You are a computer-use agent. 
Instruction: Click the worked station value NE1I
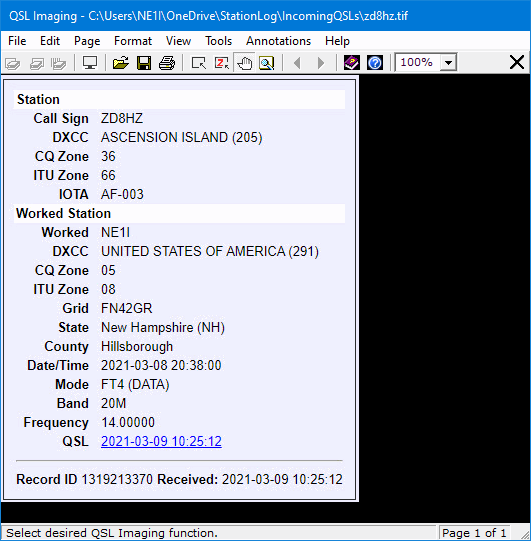click(x=115, y=233)
